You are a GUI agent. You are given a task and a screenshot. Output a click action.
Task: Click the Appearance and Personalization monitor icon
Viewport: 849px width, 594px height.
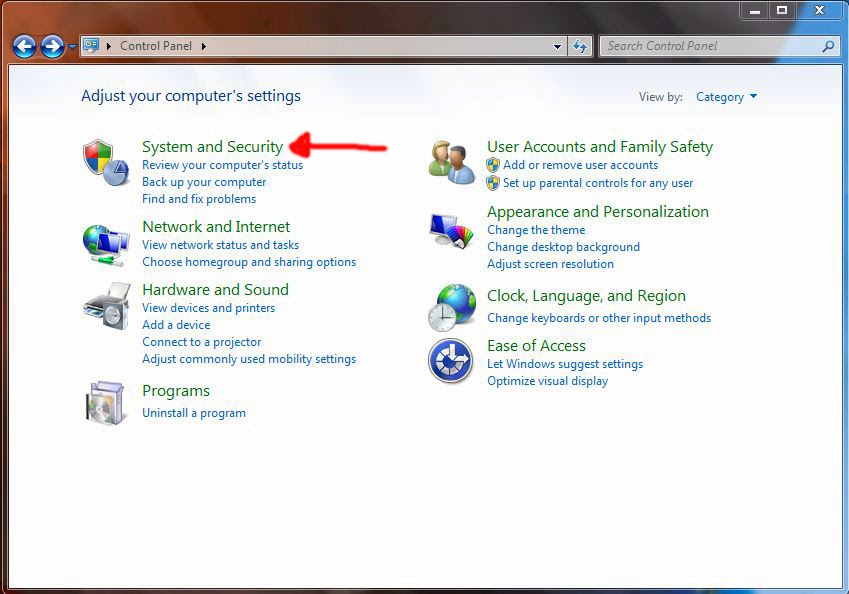click(x=452, y=231)
